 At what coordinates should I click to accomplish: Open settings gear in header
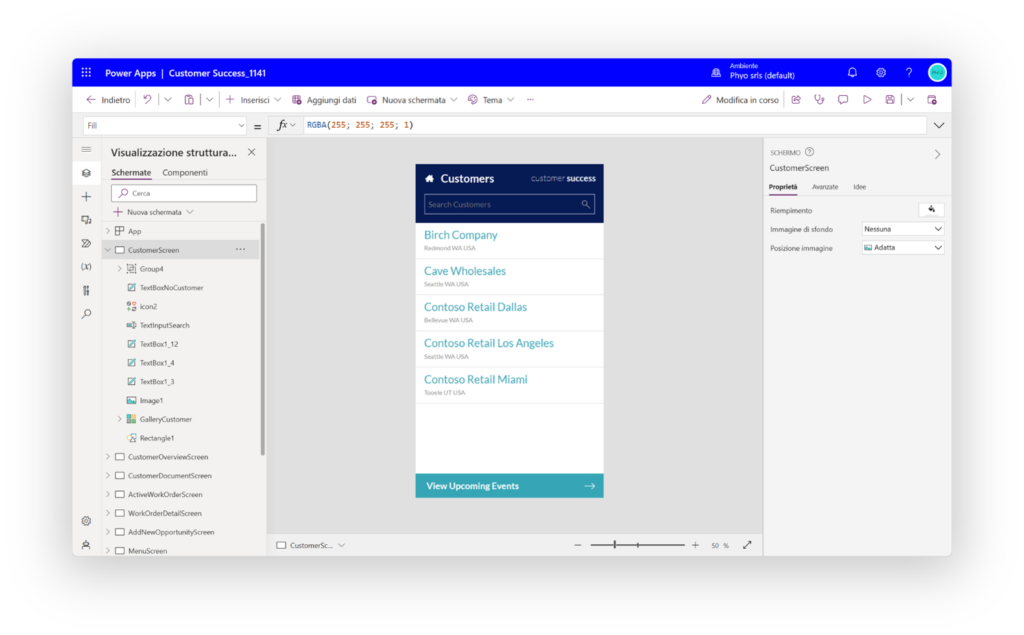(881, 73)
